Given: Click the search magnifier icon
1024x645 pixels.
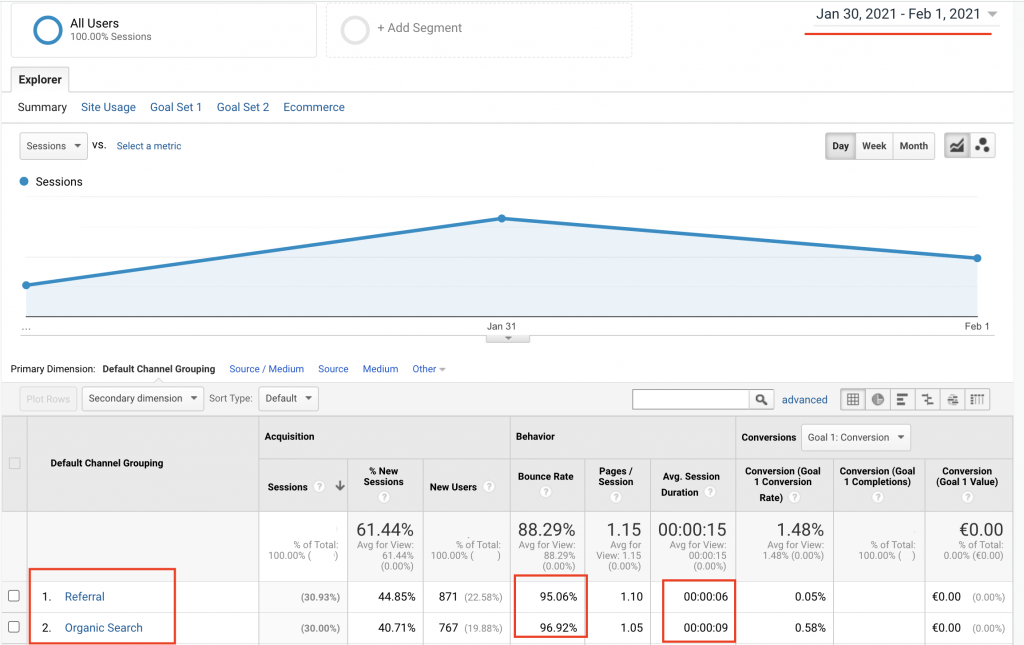Looking at the screenshot, I should pyautogui.click(x=761, y=399).
